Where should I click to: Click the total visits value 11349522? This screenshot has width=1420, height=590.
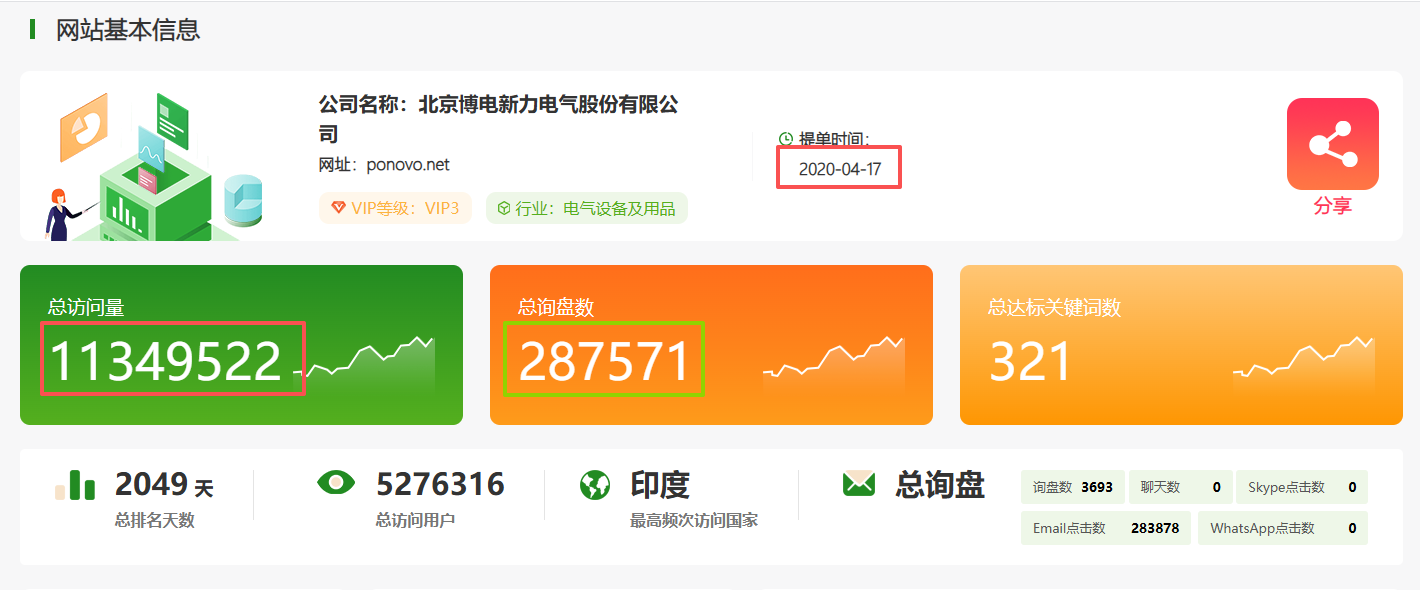(166, 361)
